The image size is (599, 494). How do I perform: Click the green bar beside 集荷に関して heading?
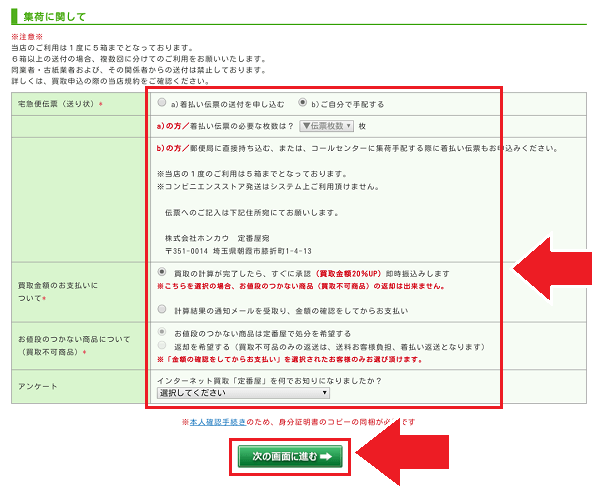(14, 16)
